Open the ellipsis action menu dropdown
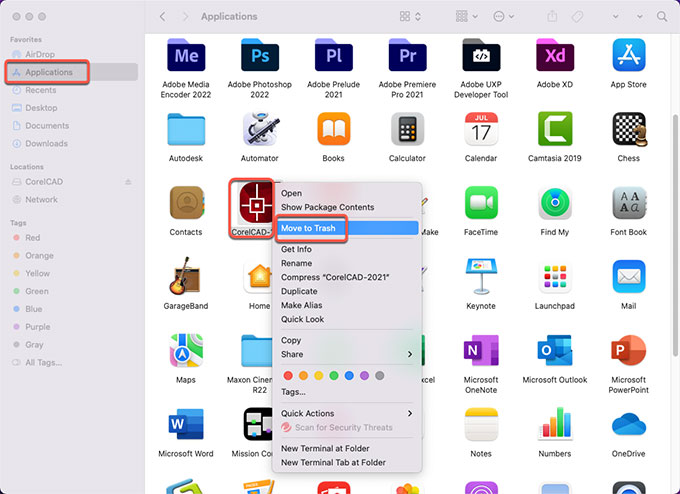Viewport: 680px width, 494px height. 503,16
